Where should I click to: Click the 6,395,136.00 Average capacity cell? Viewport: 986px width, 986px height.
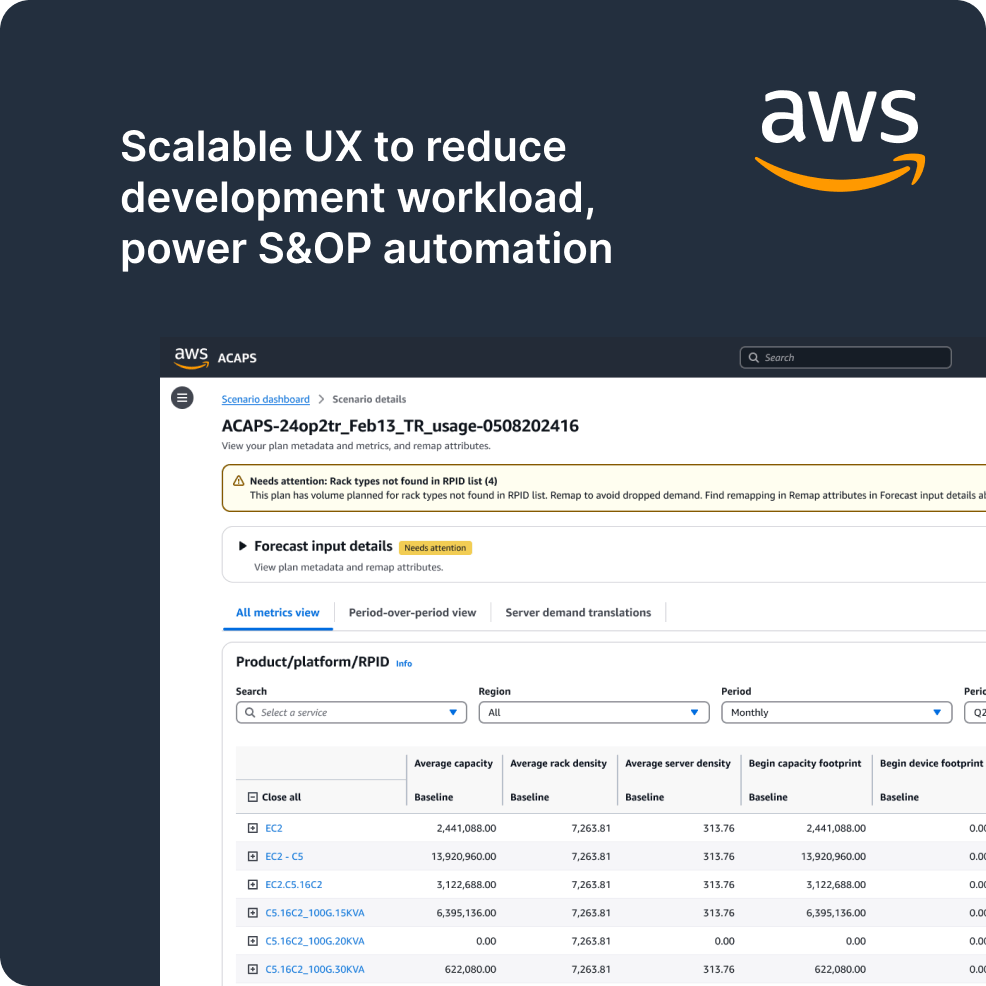point(466,912)
